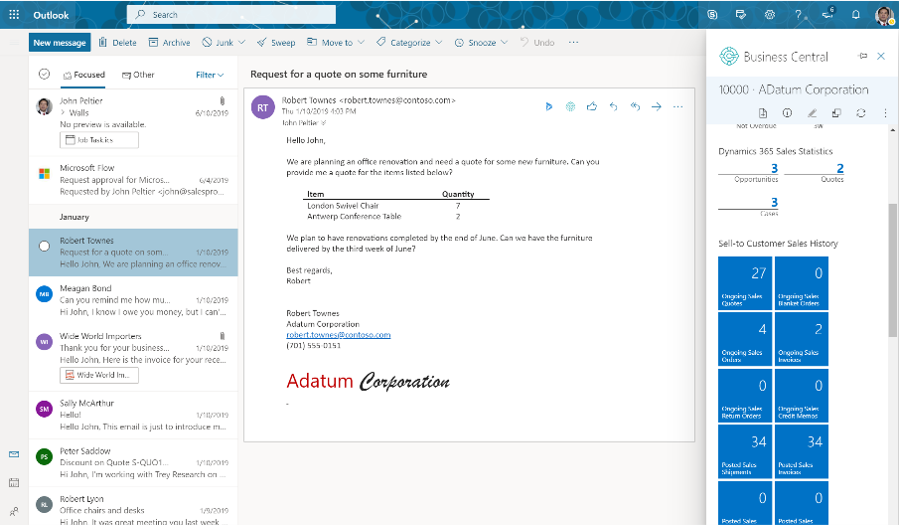Click the Business Central add-in icon in email
Image resolution: width=899 pixels, height=525 pixels.
coord(570,106)
